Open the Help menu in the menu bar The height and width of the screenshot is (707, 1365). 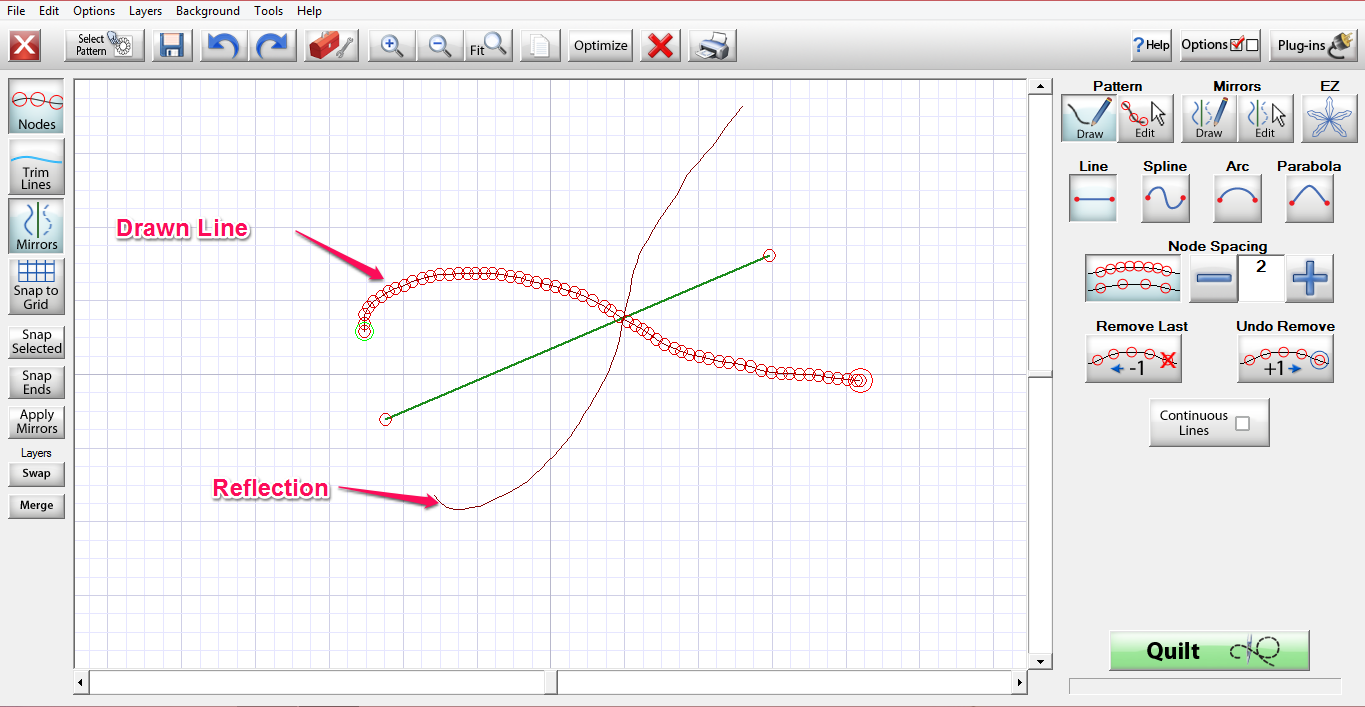pyautogui.click(x=309, y=11)
